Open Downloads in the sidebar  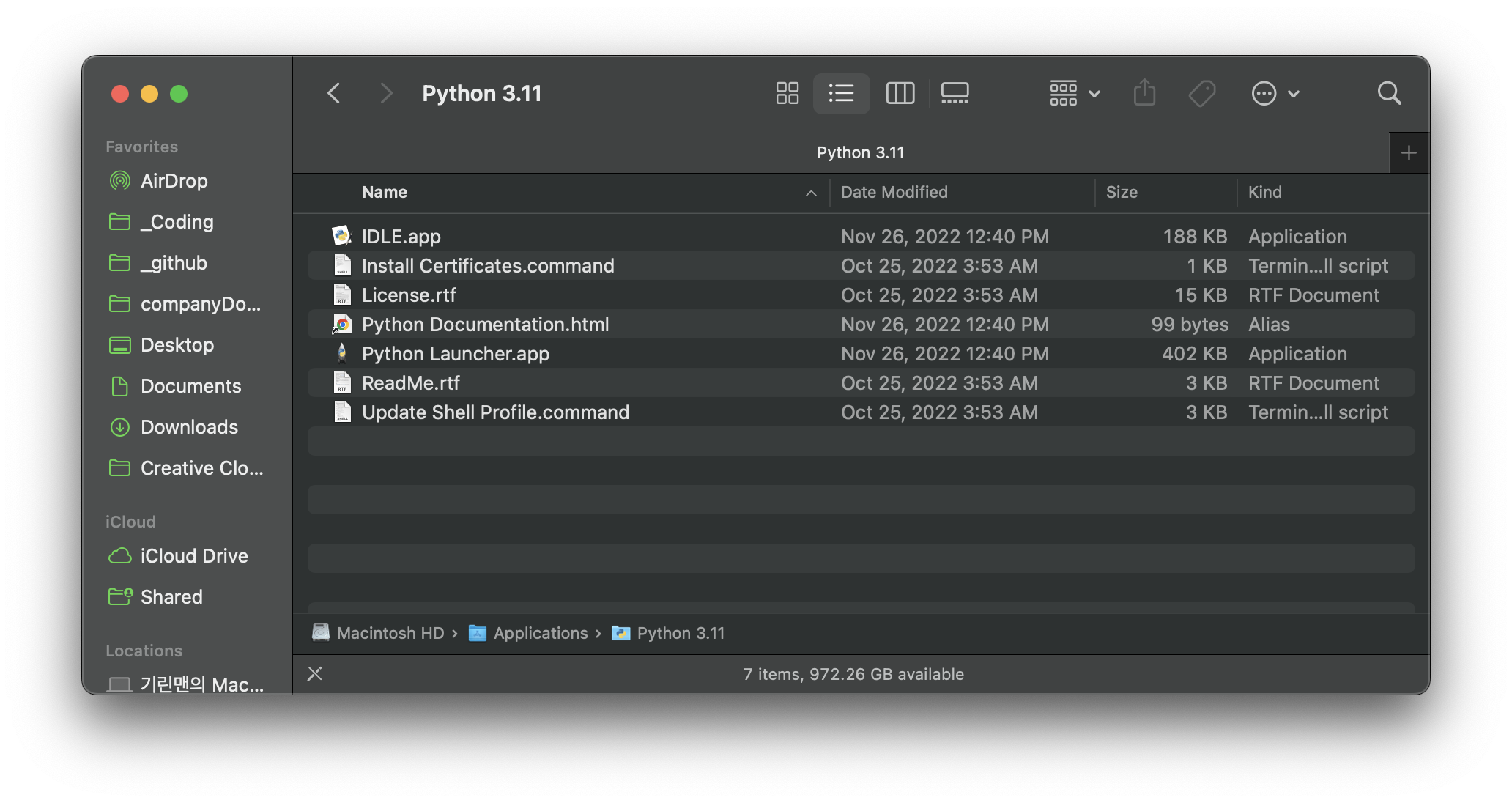(x=189, y=427)
